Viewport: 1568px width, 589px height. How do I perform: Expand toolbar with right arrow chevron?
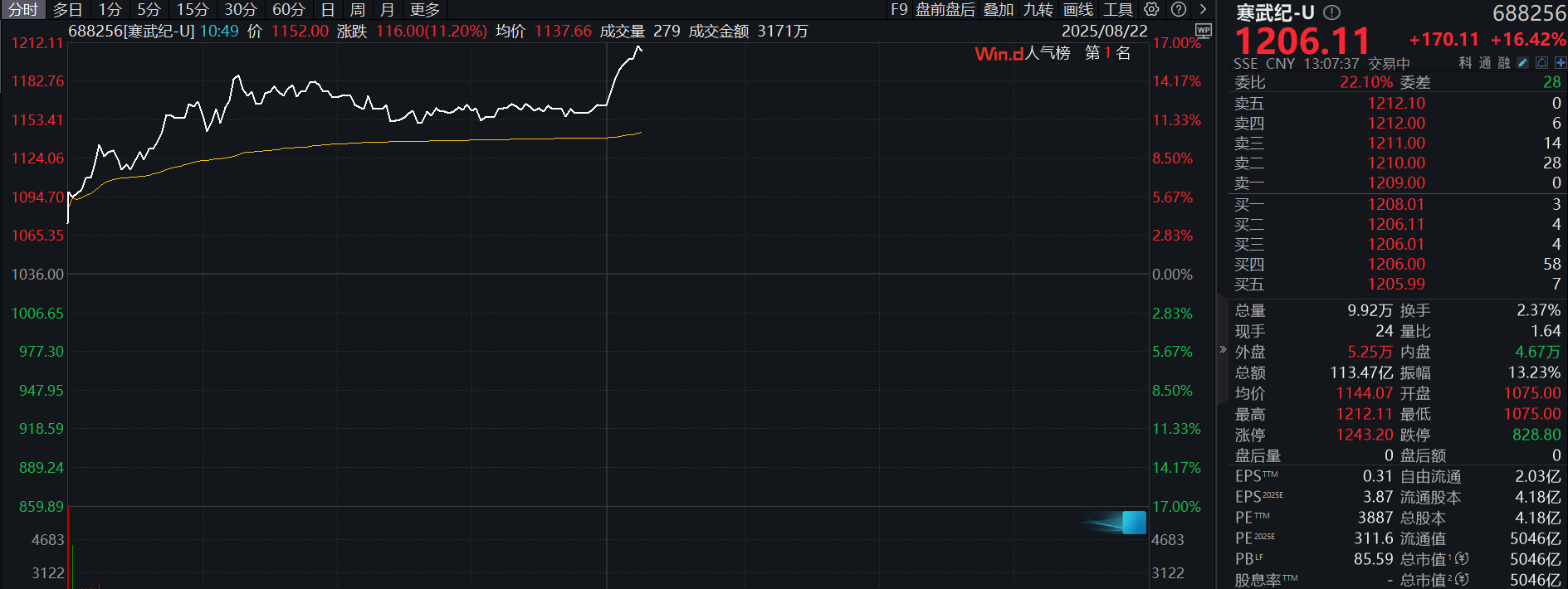point(1203,9)
